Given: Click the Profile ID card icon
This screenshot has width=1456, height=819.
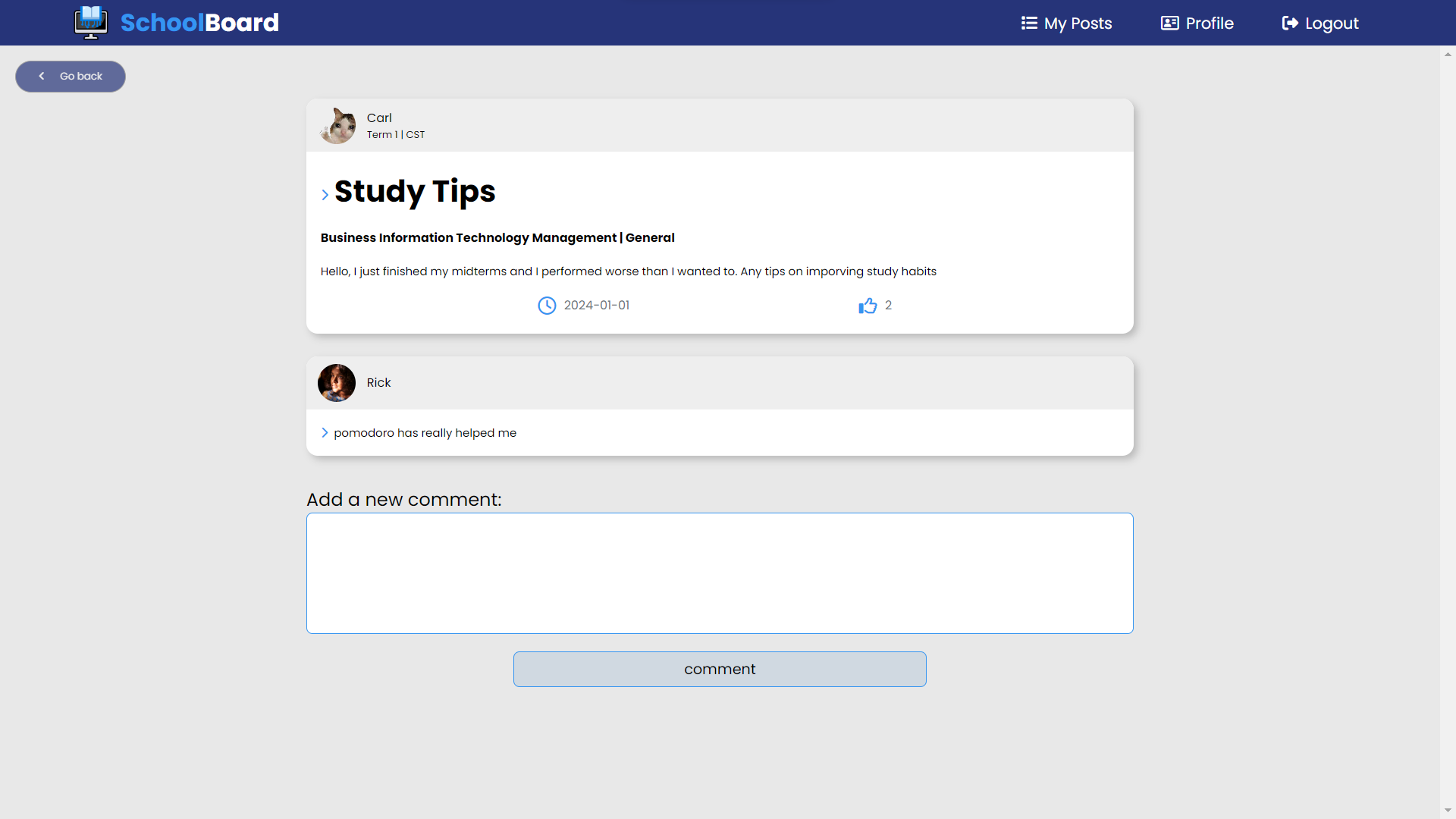Looking at the screenshot, I should pyautogui.click(x=1169, y=23).
